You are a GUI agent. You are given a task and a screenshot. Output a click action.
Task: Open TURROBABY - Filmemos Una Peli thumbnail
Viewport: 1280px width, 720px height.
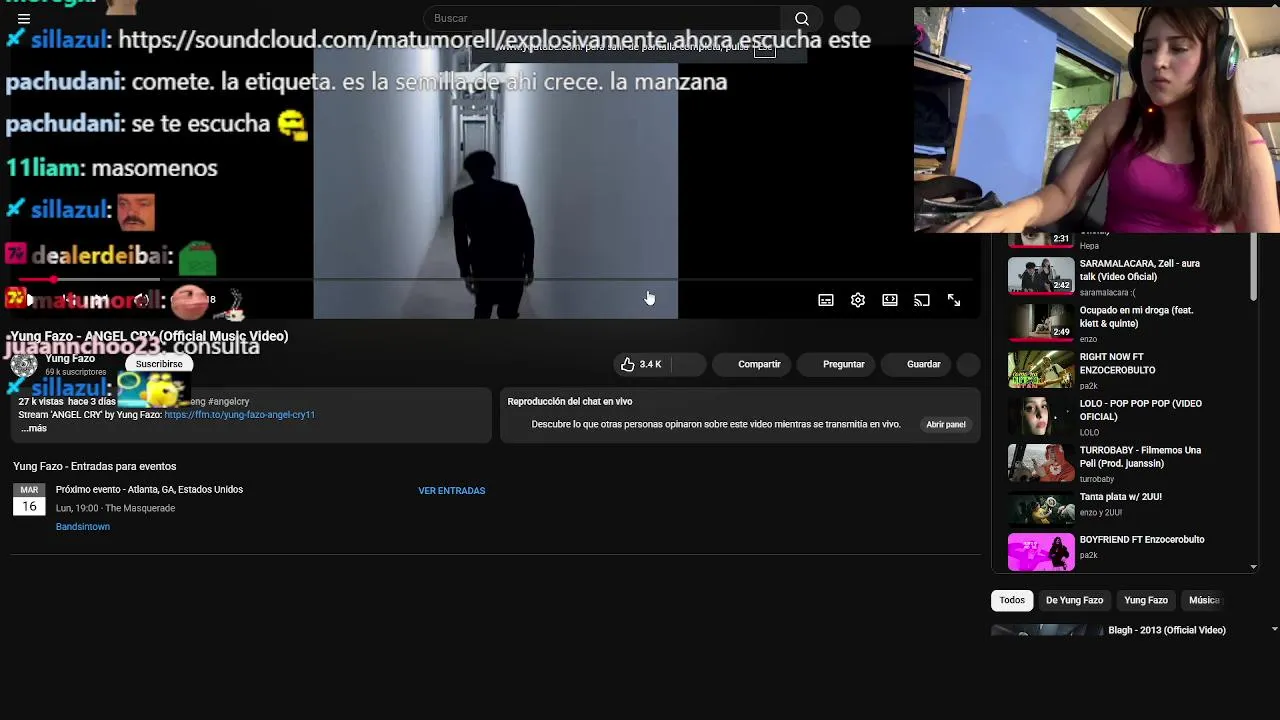point(1041,463)
